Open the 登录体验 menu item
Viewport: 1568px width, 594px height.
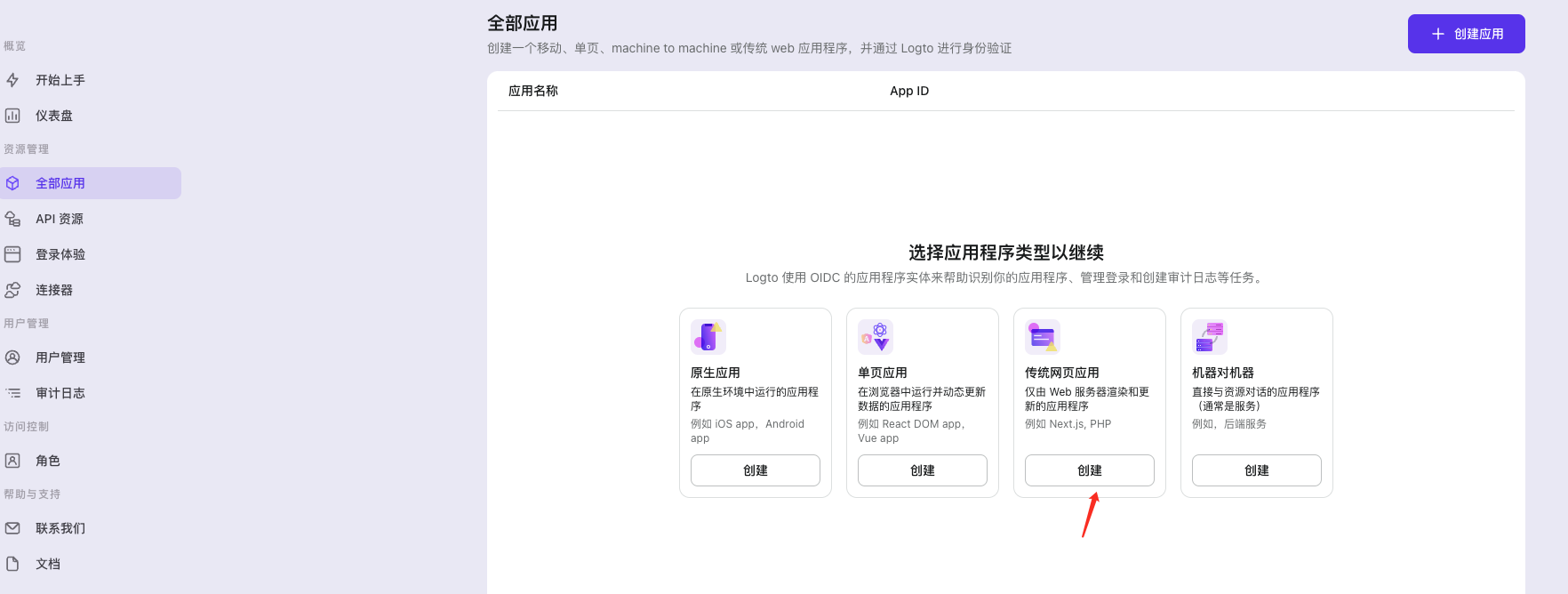click(x=60, y=254)
